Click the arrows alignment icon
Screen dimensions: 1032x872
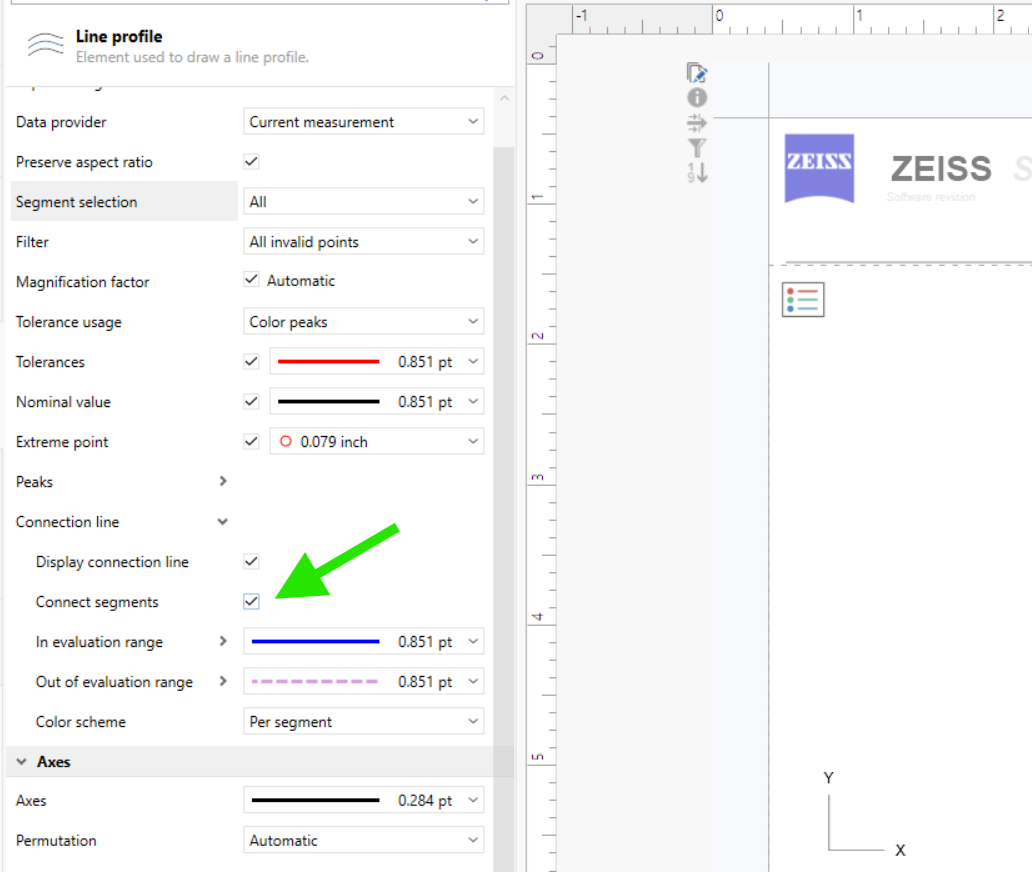[x=697, y=122]
